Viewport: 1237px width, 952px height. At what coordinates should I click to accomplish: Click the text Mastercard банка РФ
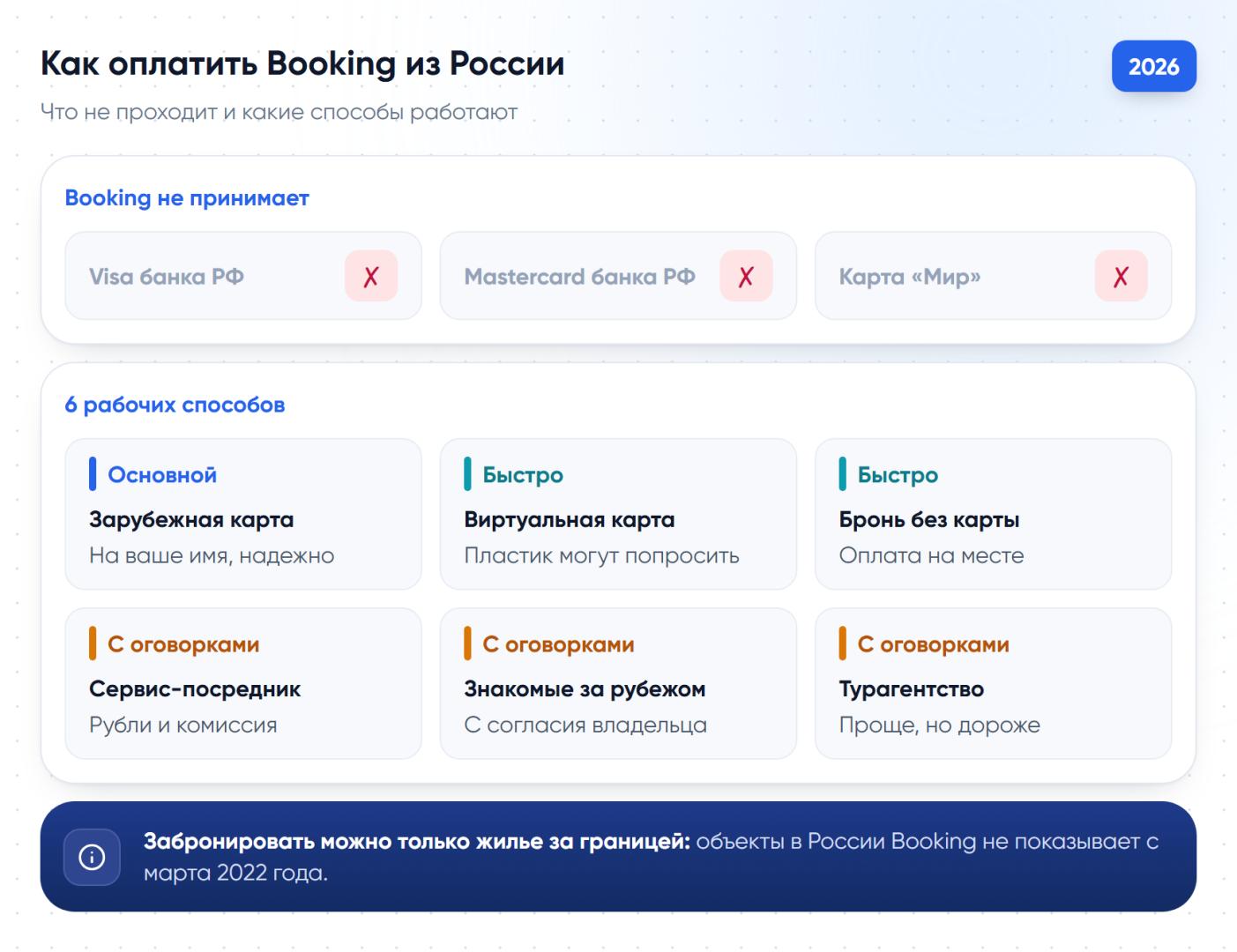(579, 277)
